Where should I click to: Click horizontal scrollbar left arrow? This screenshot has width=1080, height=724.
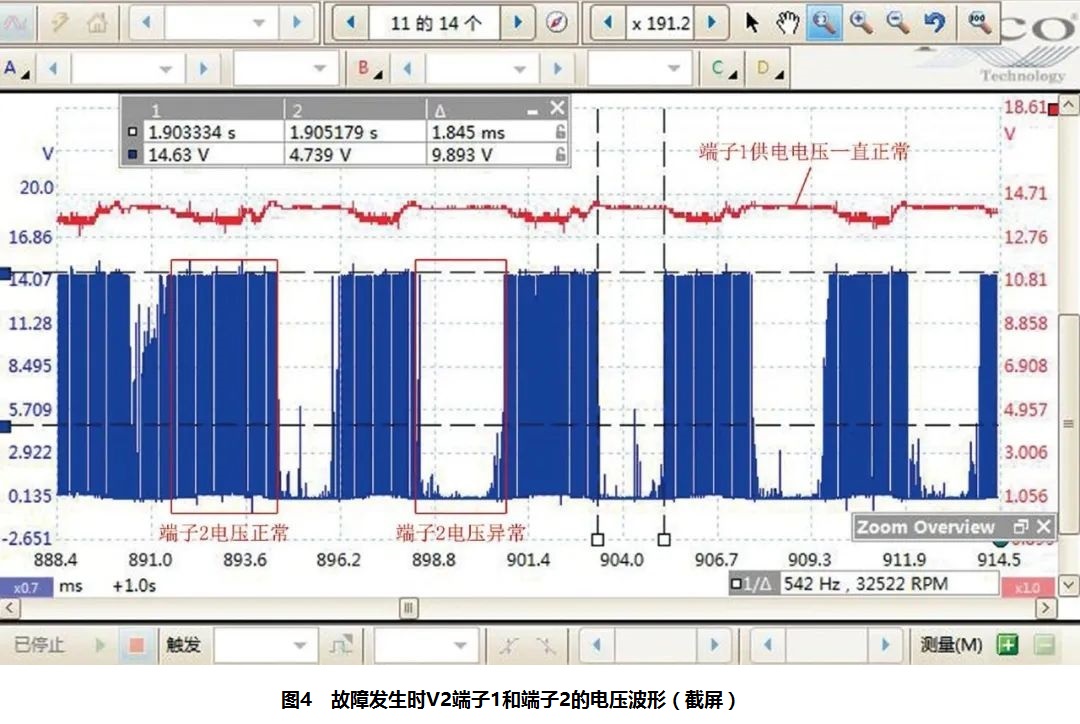pyautogui.click(x=9, y=608)
